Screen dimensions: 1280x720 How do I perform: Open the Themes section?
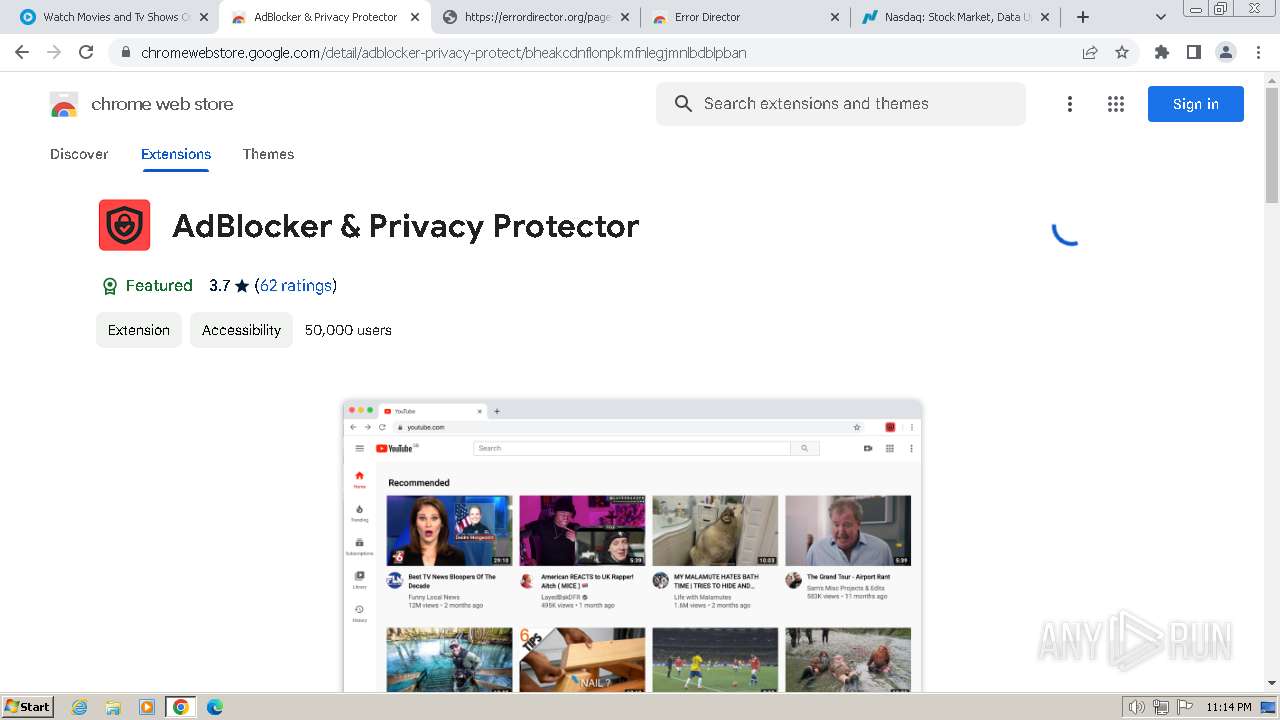pyautogui.click(x=268, y=154)
